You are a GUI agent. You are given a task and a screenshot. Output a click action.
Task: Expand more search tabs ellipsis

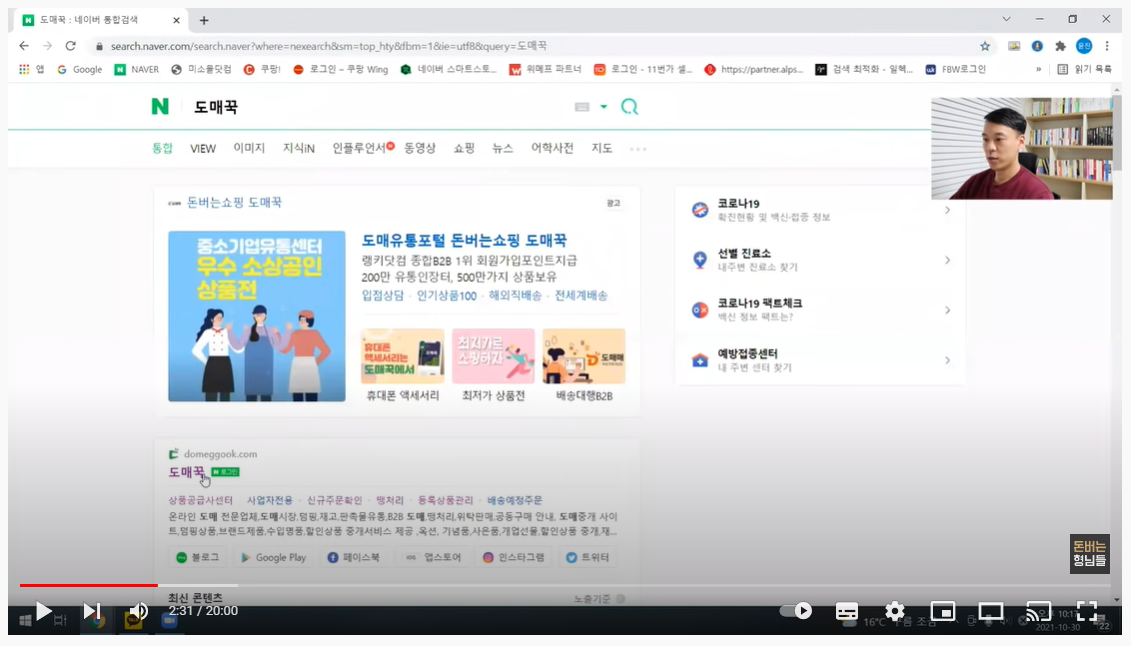638,149
